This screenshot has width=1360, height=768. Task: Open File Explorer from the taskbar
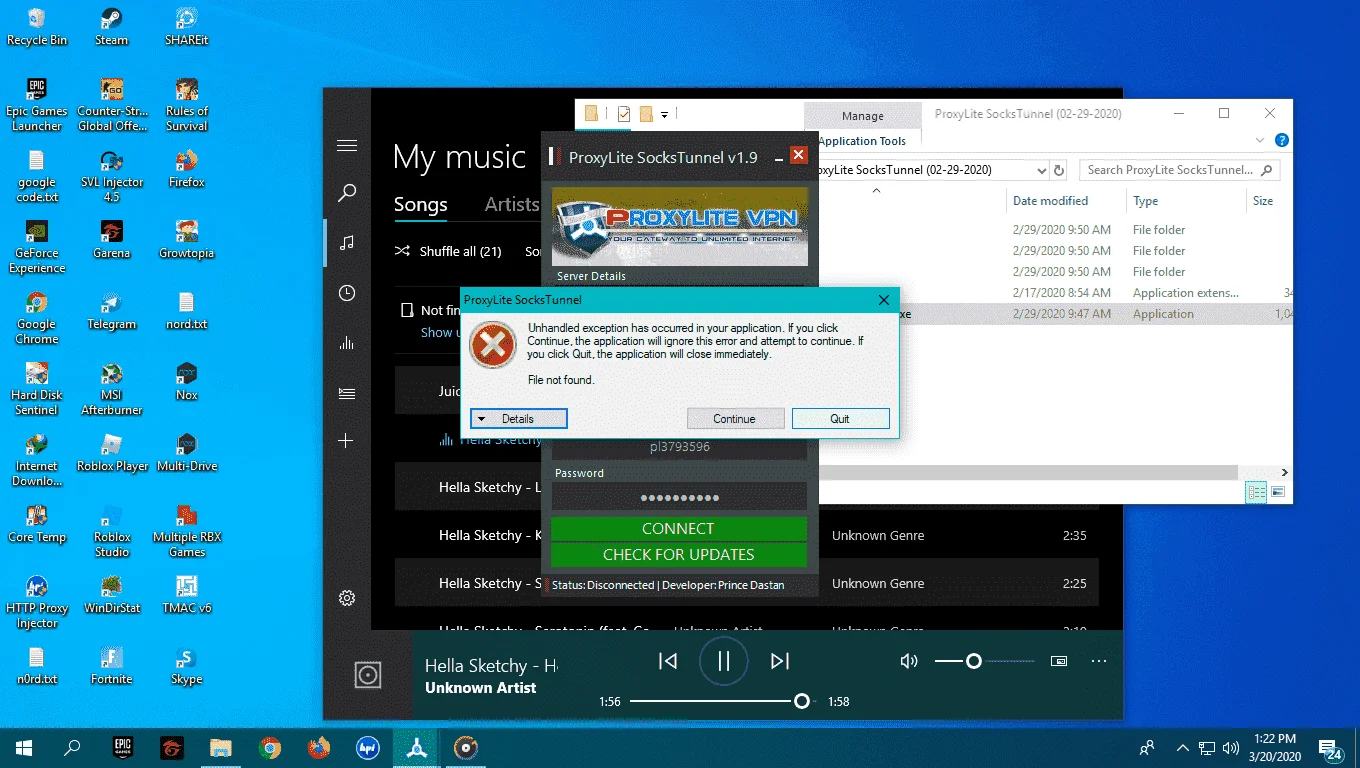click(221, 747)
